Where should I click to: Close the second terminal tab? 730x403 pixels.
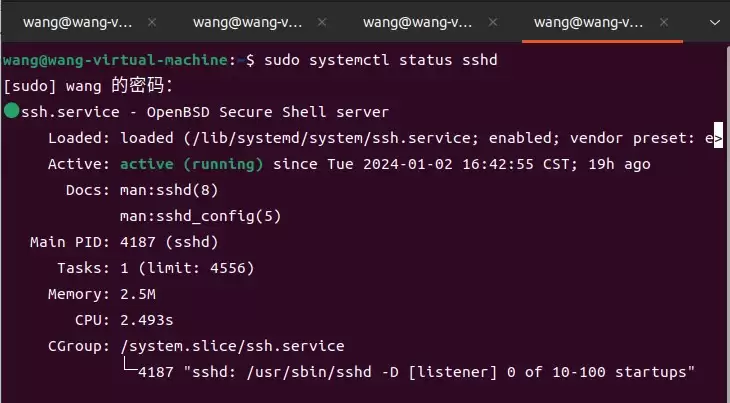click(322, 22)
